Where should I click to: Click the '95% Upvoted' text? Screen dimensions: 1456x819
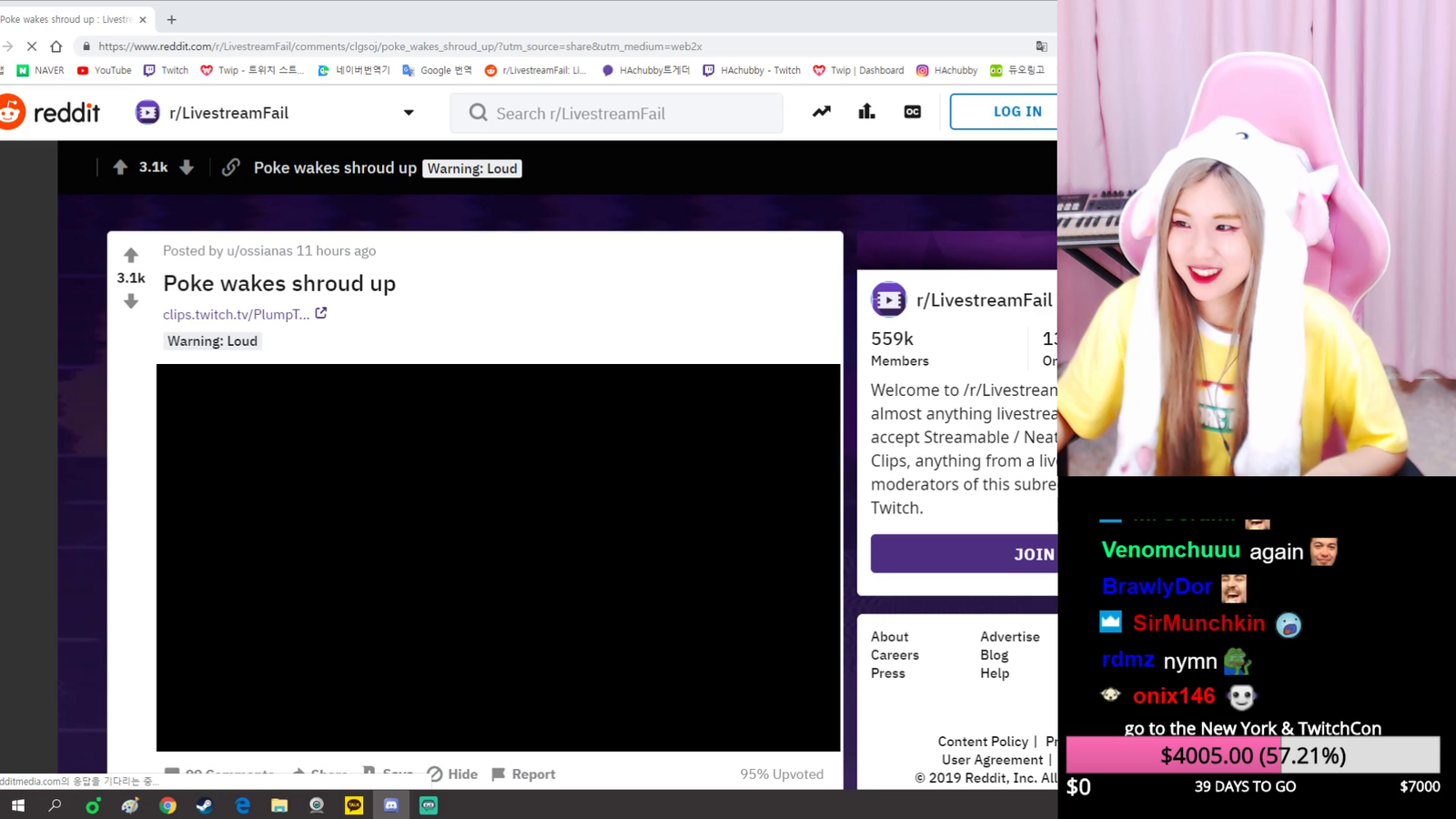(782, 774)
